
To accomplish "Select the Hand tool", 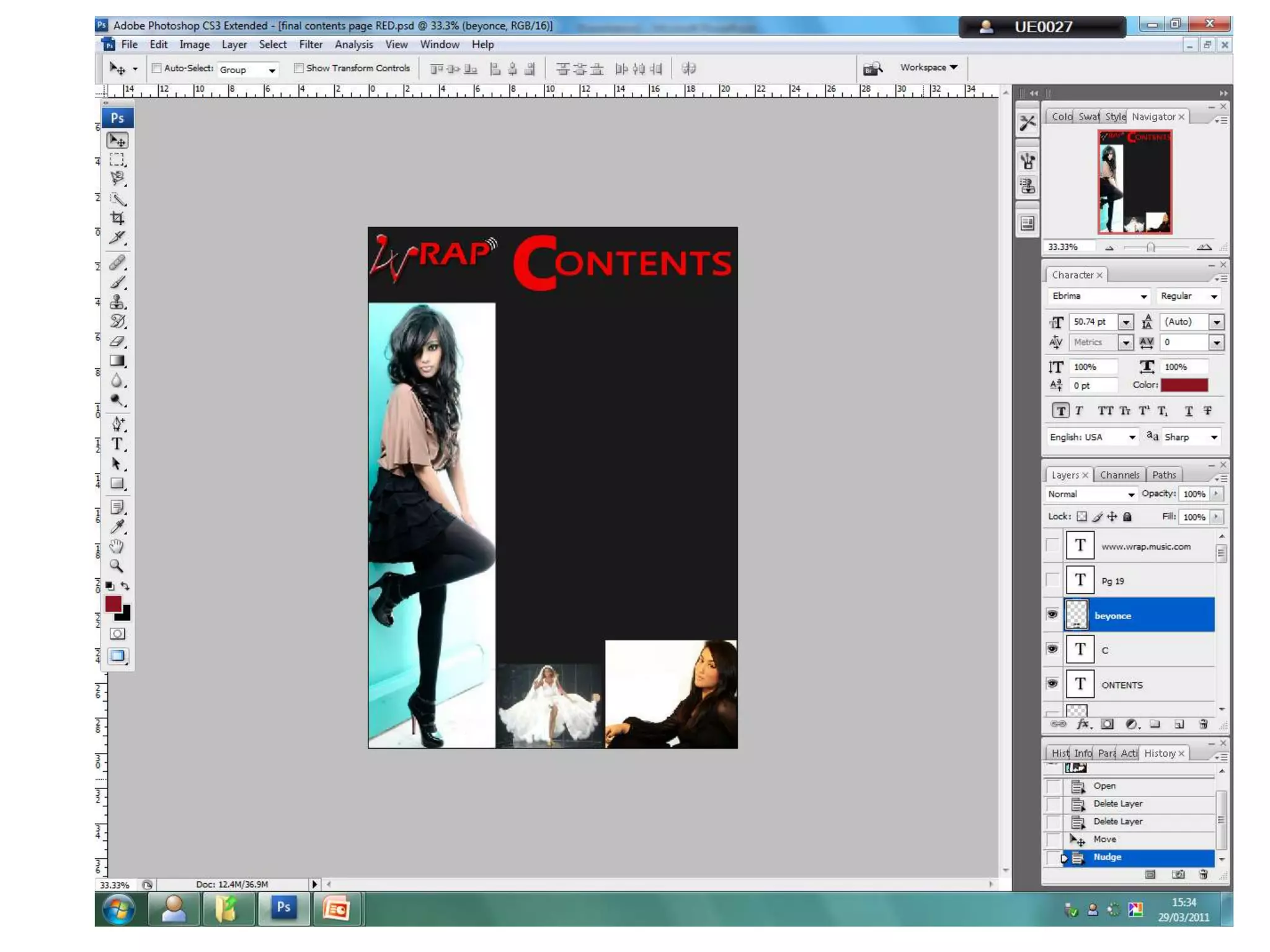I will (117, 547).
